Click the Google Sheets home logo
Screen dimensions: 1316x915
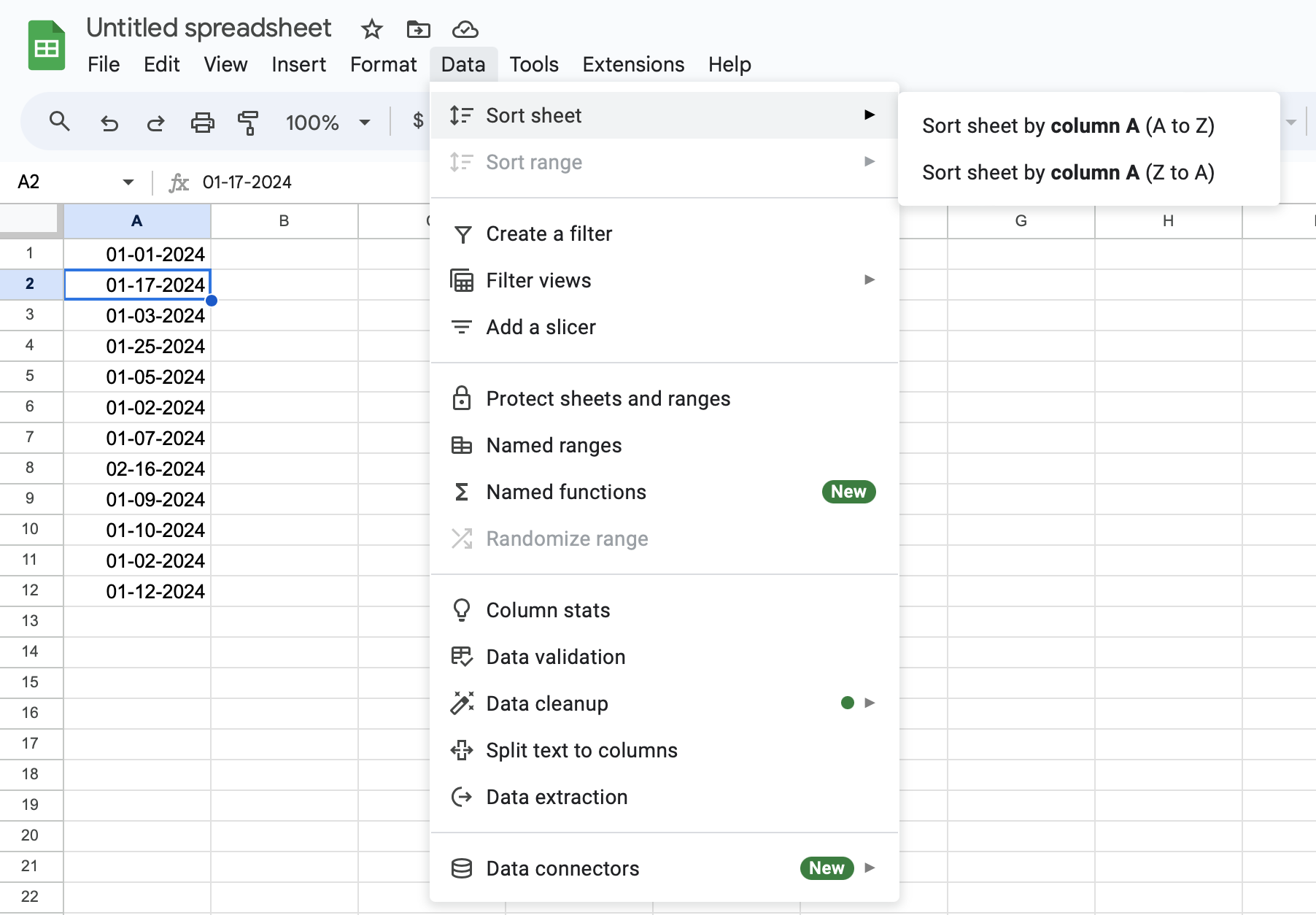coord(47,45)
